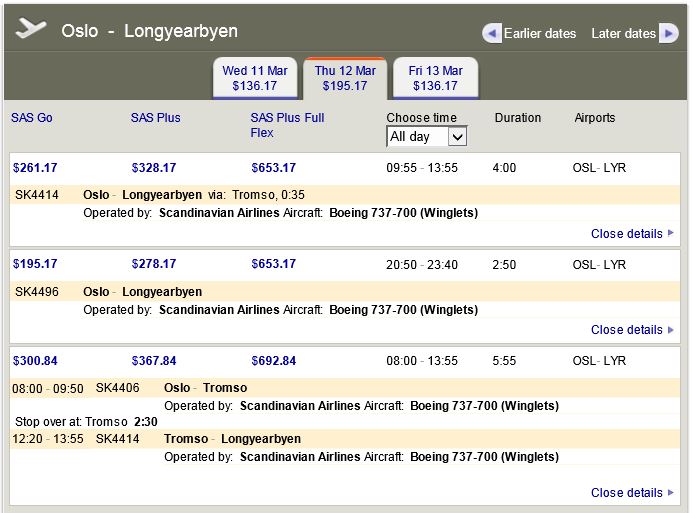Image resolution: width=693 pixels, height=513 pixels.
Task: Select the $692.84 Full Flex fare
Action: tap(274, 361)
